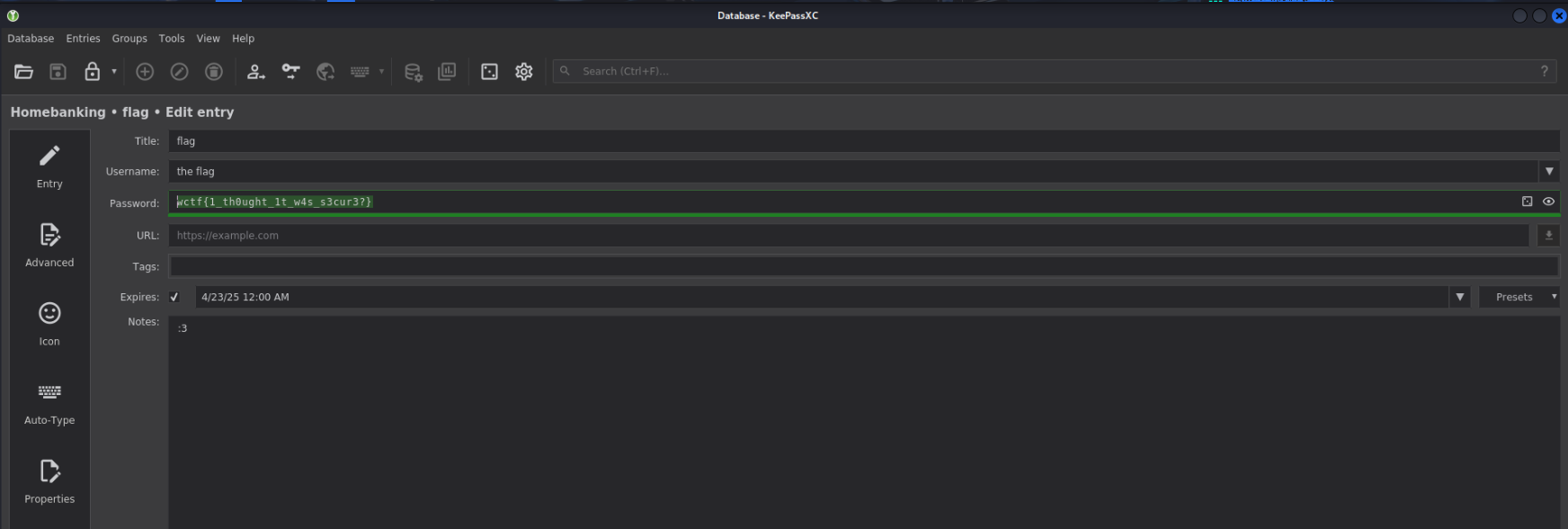Viewport: 1568px width, 529px height.
Task: Switch to Auto-Type sidebar section
Action: [x=49, y=404]
